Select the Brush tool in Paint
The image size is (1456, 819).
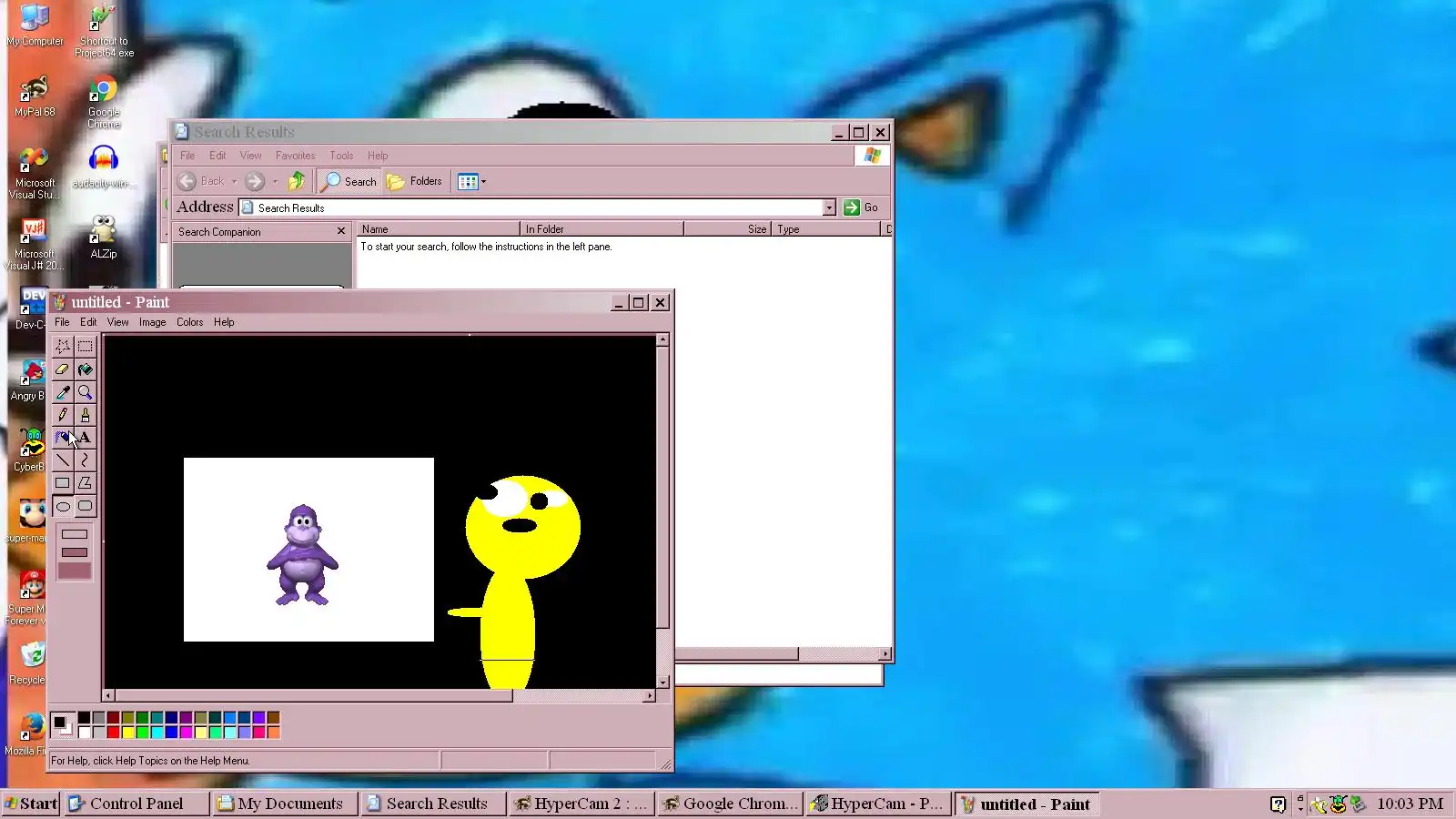pyautogui.click(x=85, y=415)
